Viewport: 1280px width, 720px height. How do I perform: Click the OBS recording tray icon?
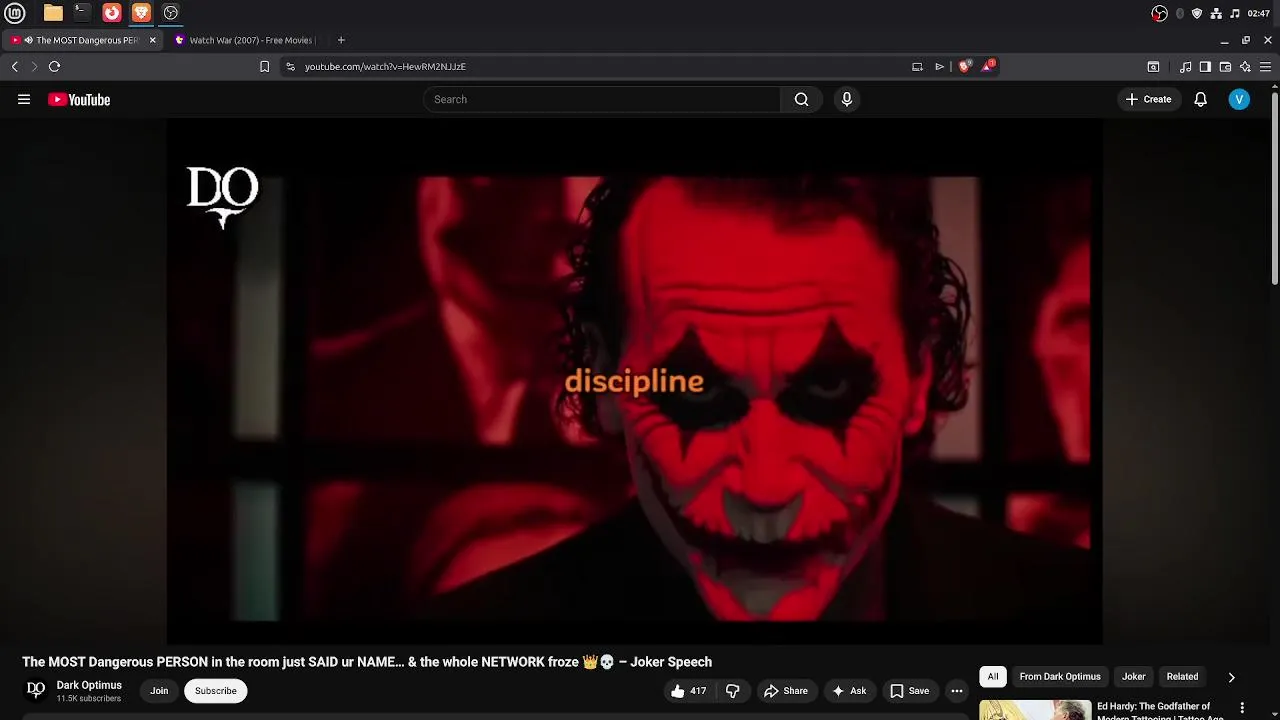point(1159,13)
